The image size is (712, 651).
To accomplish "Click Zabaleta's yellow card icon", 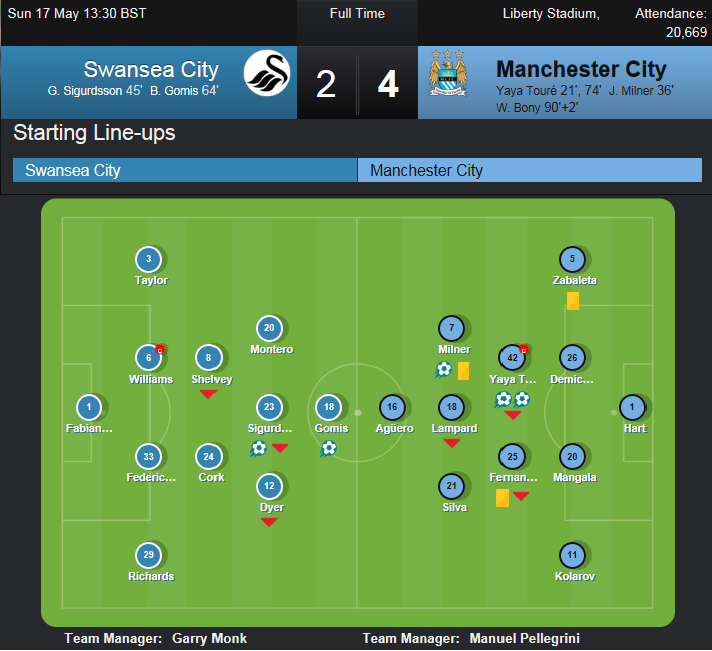I will (573, 301).
